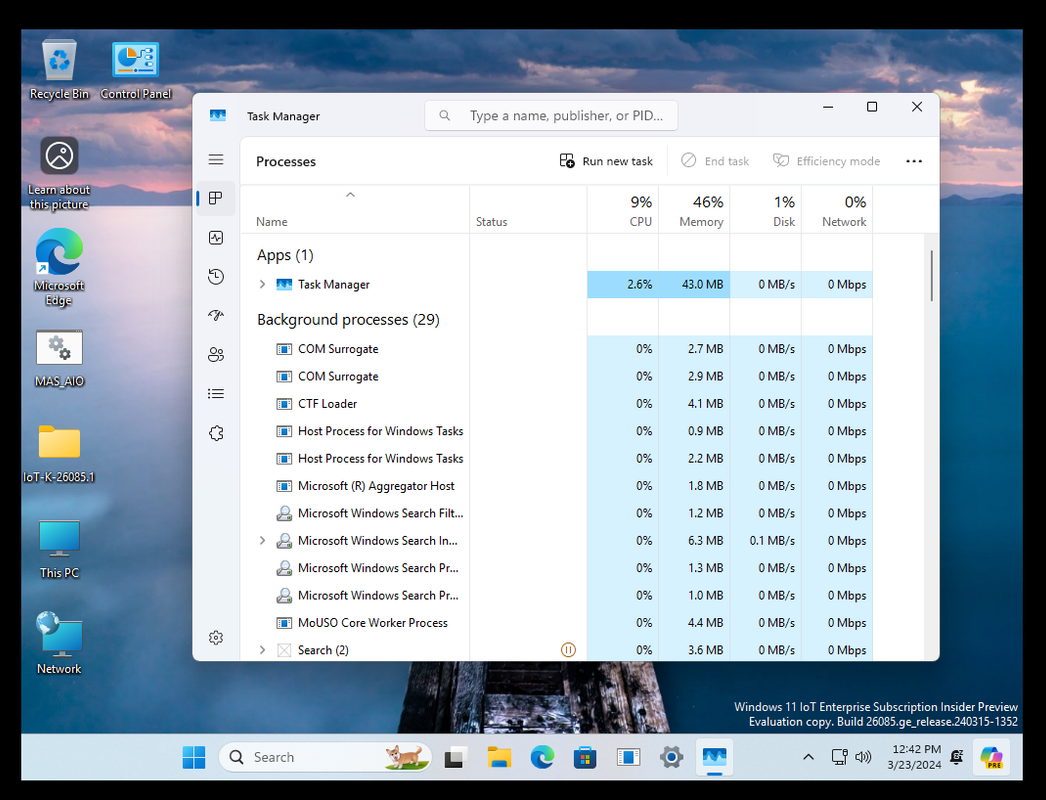Select the COM Surrogate process using 2.9 MB

pos(556,376)
